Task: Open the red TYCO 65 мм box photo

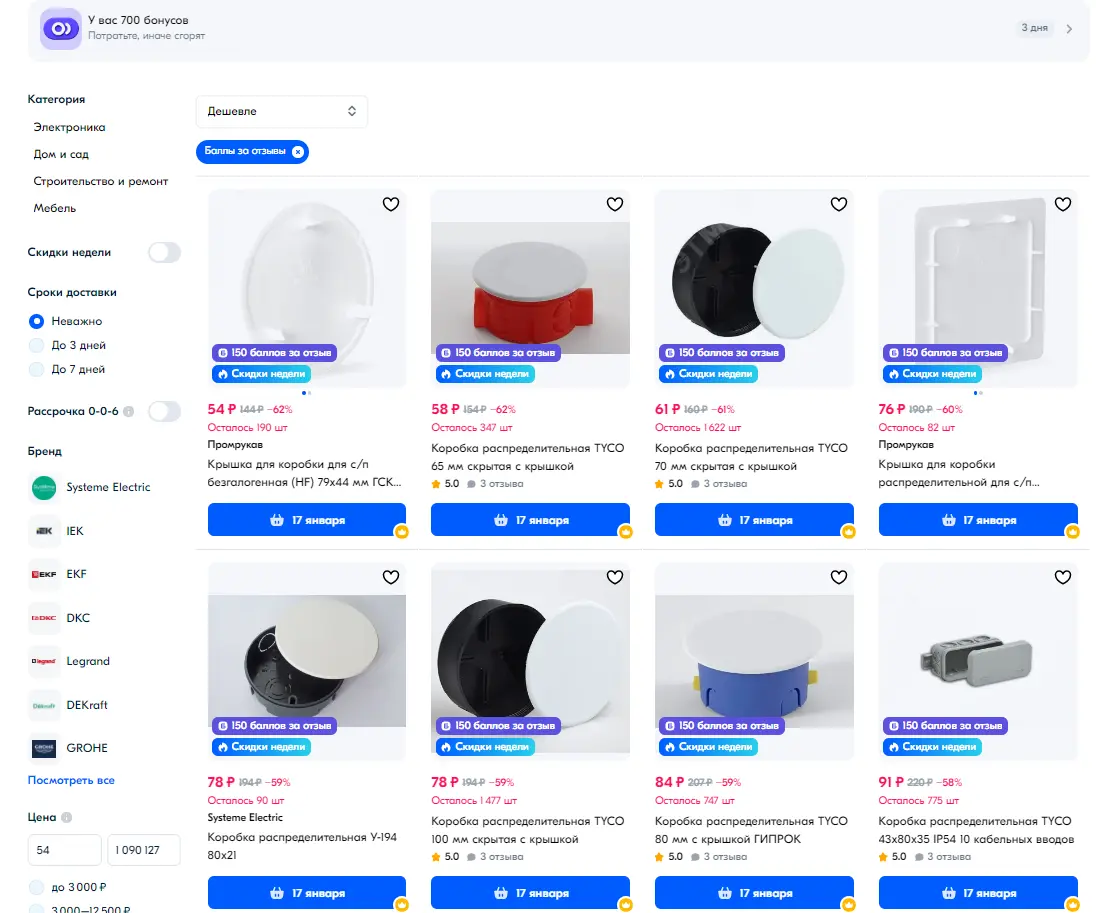Action: tap(531, 288)
